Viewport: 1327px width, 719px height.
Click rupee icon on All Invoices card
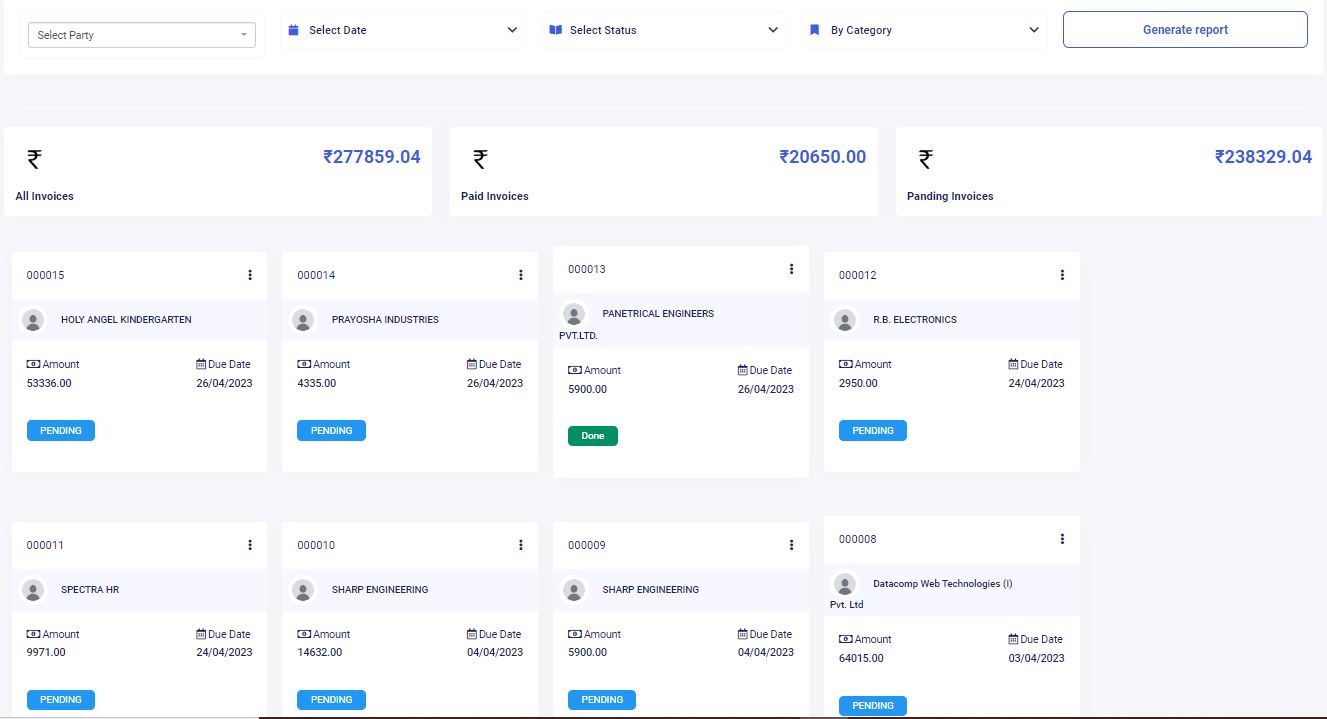34,159
